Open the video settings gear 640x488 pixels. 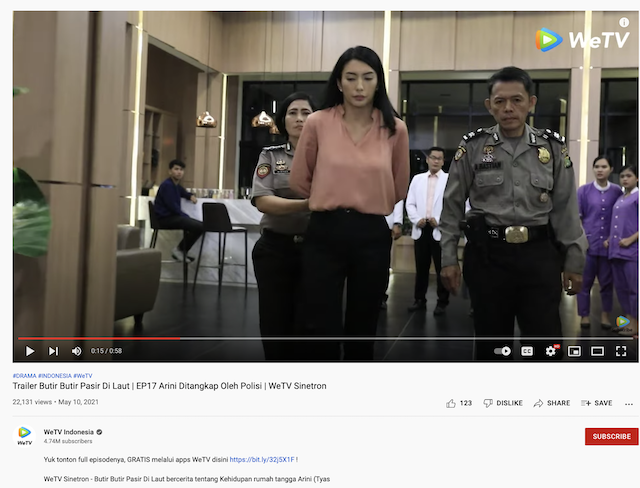pos(551,351)
